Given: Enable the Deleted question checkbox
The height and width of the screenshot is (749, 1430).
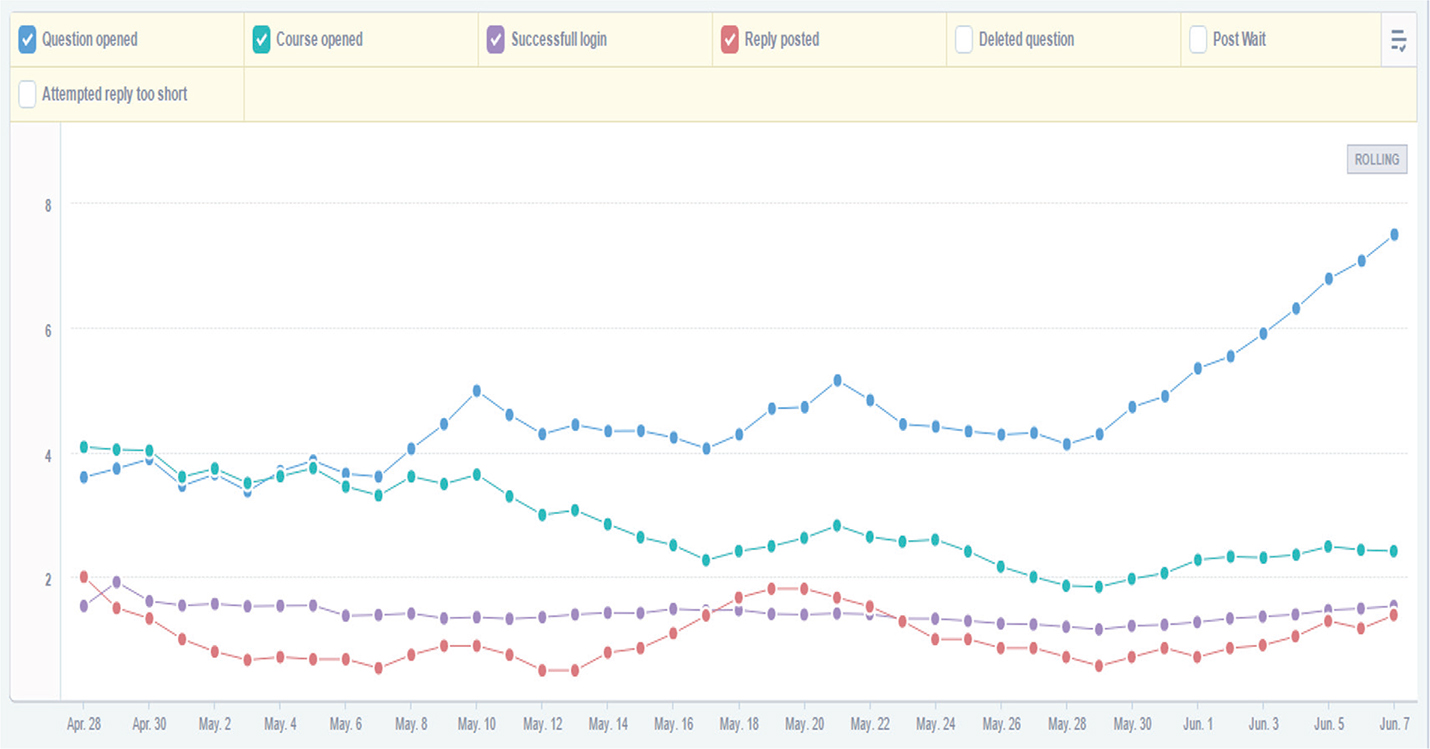Looking at the screenshot, I should pyautogui.click(x=964, y=40).
